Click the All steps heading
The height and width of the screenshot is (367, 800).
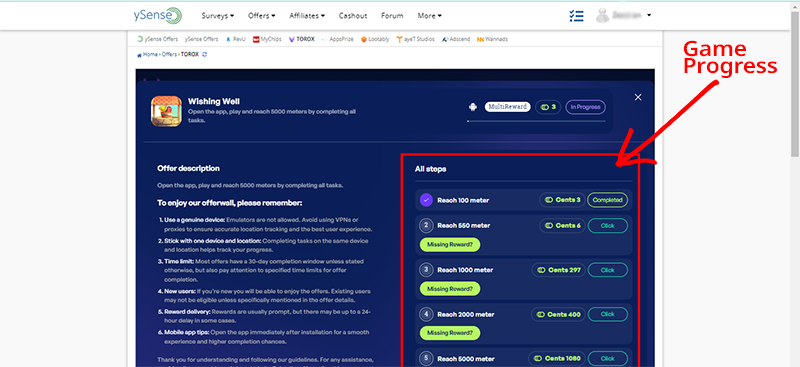point(431,169)
